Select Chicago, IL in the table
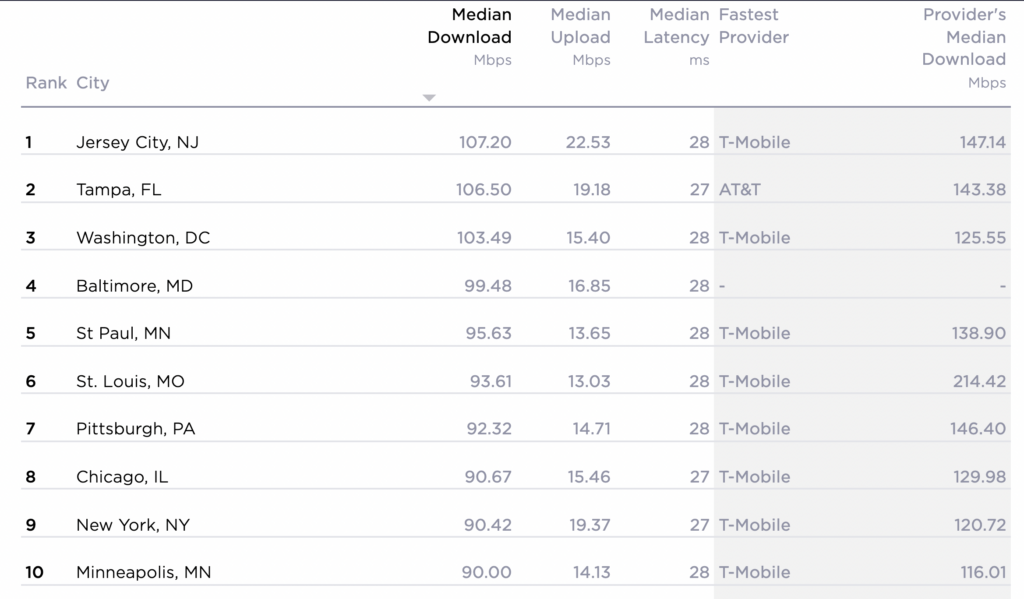Image resolution: width=1024 pixels, height=599 pixels. [122, 477]
